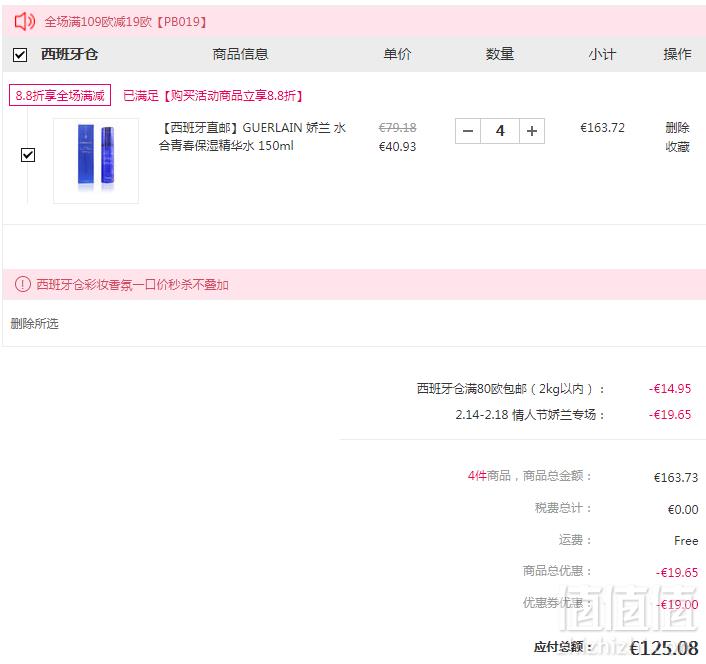Click the 2.14-2.18 情人节娇兰专场 label
706x664 pixels.
(530, 415)
